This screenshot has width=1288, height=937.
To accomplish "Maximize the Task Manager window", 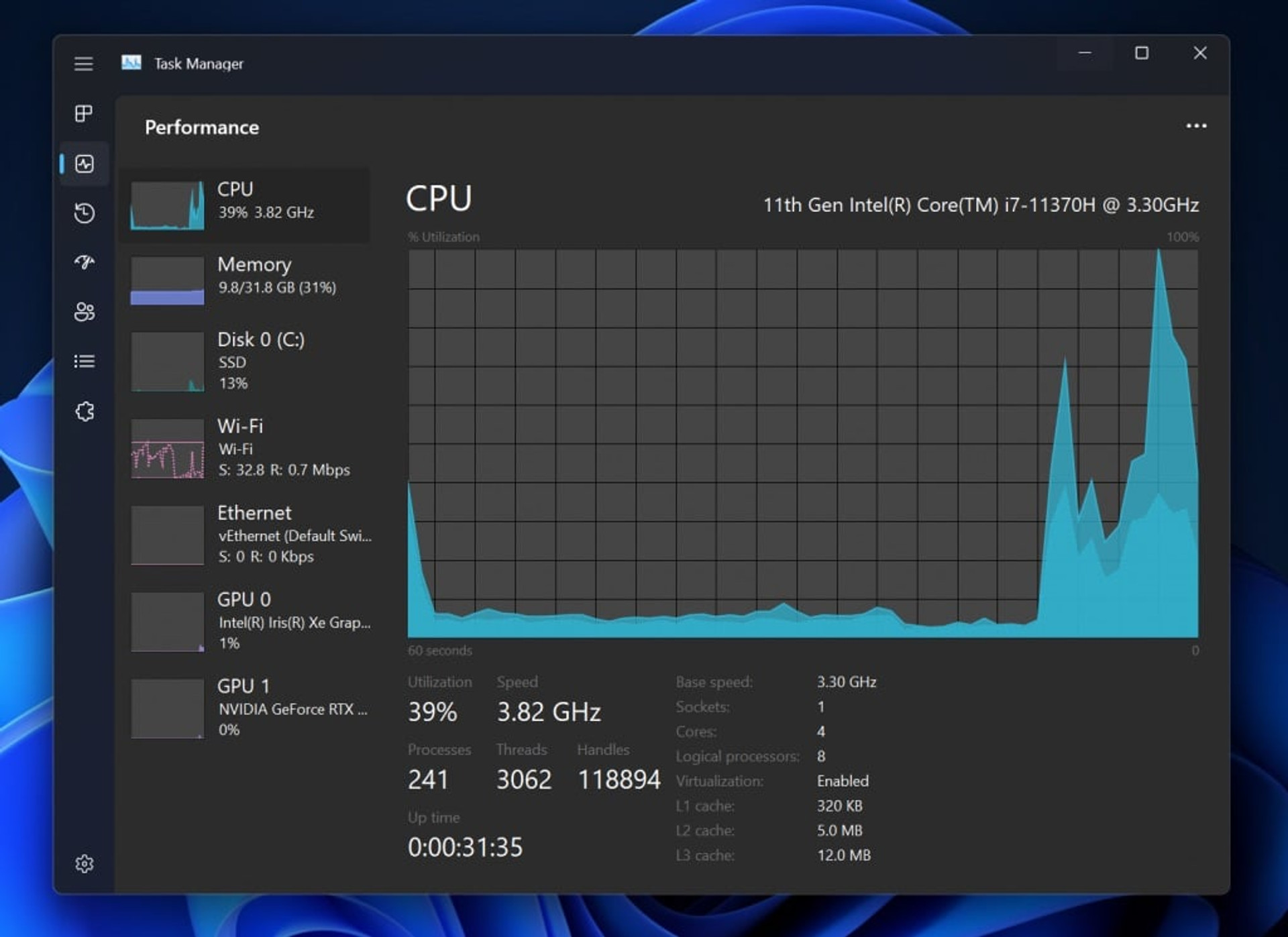I will pyautogui.click(x=1142, y=53).
